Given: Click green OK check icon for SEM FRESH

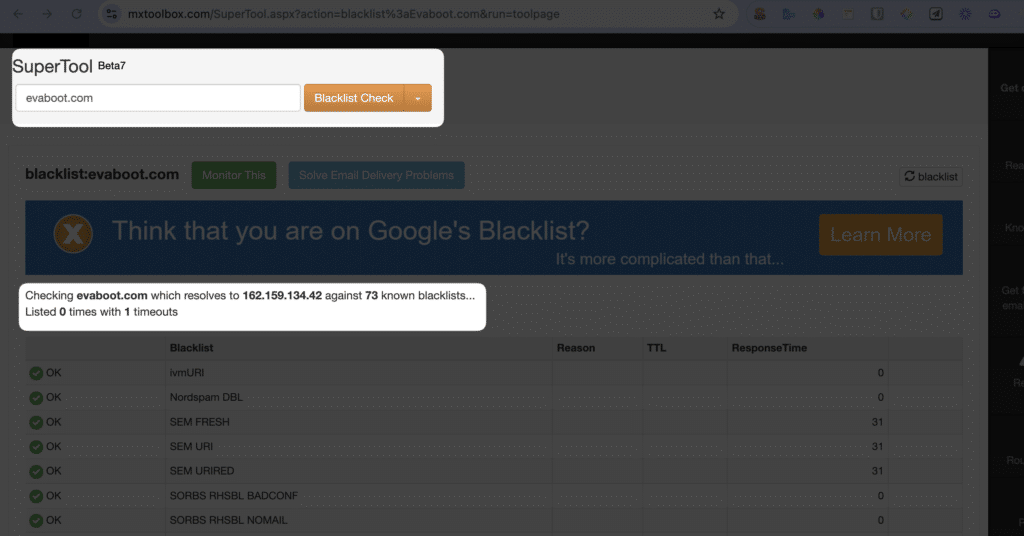Looking at the screenshot, I should coord(36,422).
